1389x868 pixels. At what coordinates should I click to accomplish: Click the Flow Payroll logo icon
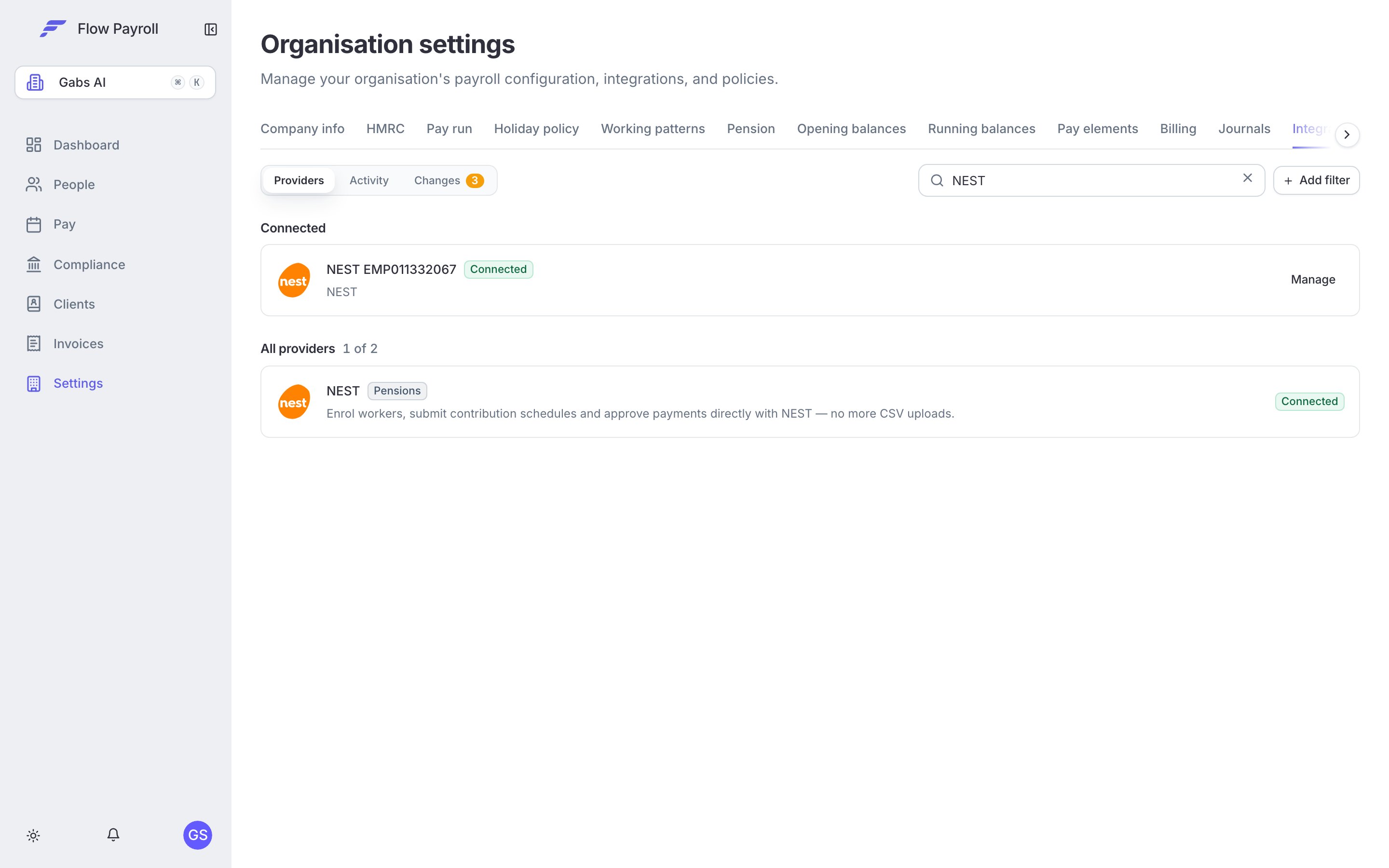[x=53, y=29]
